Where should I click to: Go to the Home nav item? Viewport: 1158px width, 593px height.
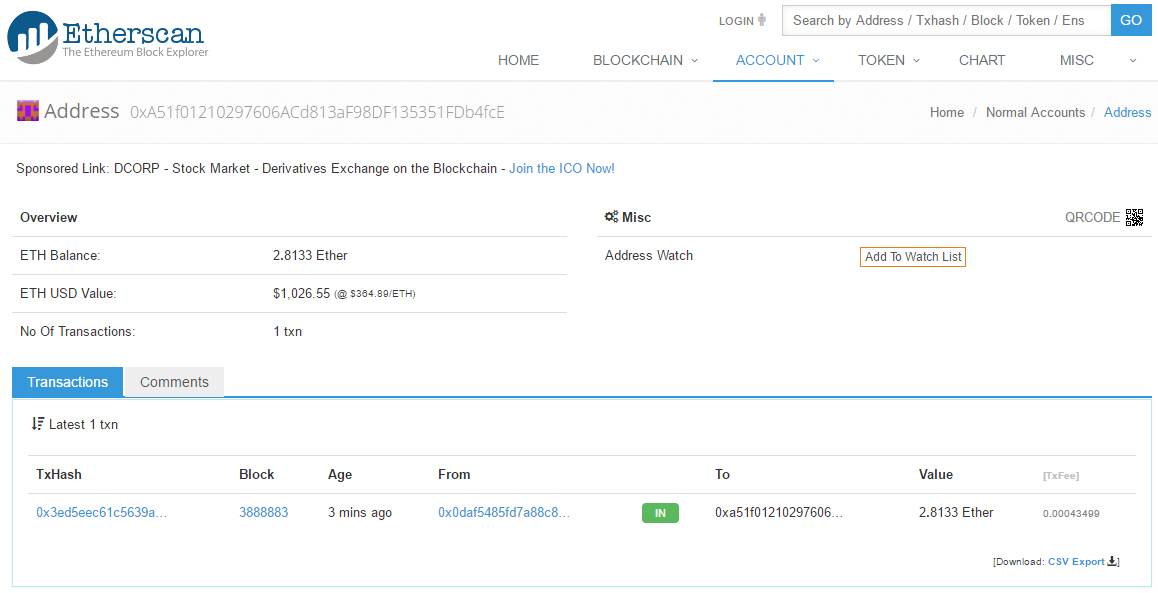tap(518, 60)
